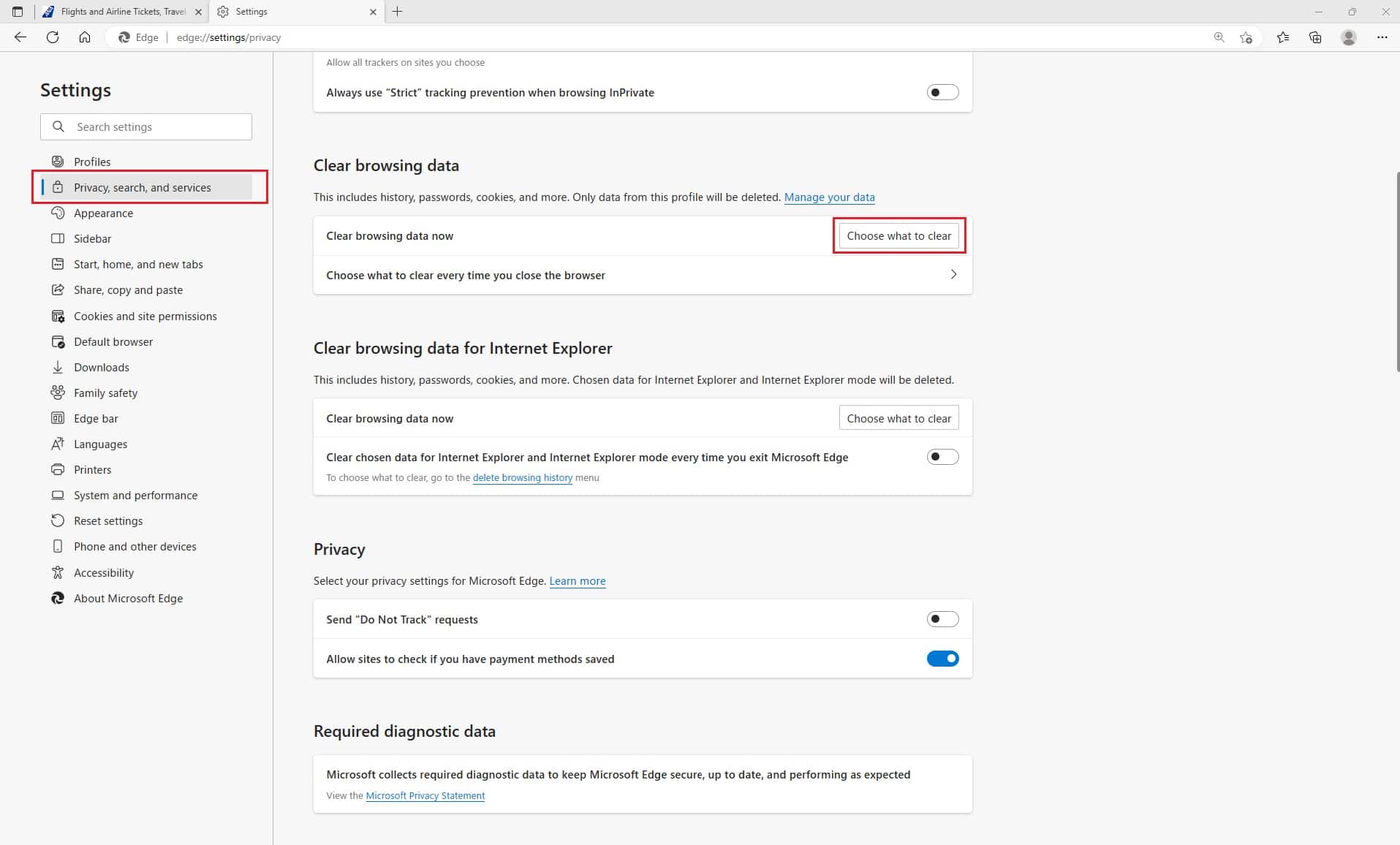Screen dimensions: 1400x845
Task: Click the Downloads arrow icon in the sidebar
Action: point(58,367)
